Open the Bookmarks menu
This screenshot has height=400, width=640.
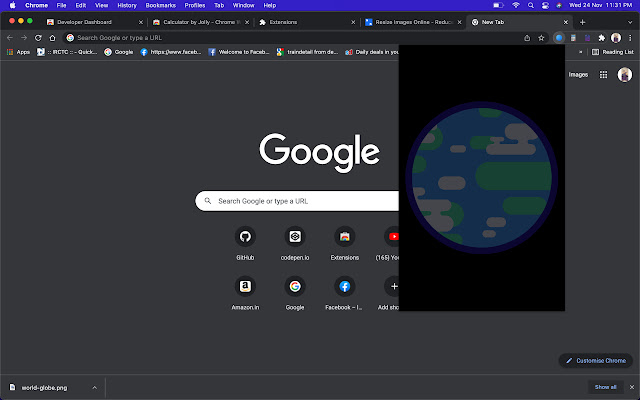(161, 5)
